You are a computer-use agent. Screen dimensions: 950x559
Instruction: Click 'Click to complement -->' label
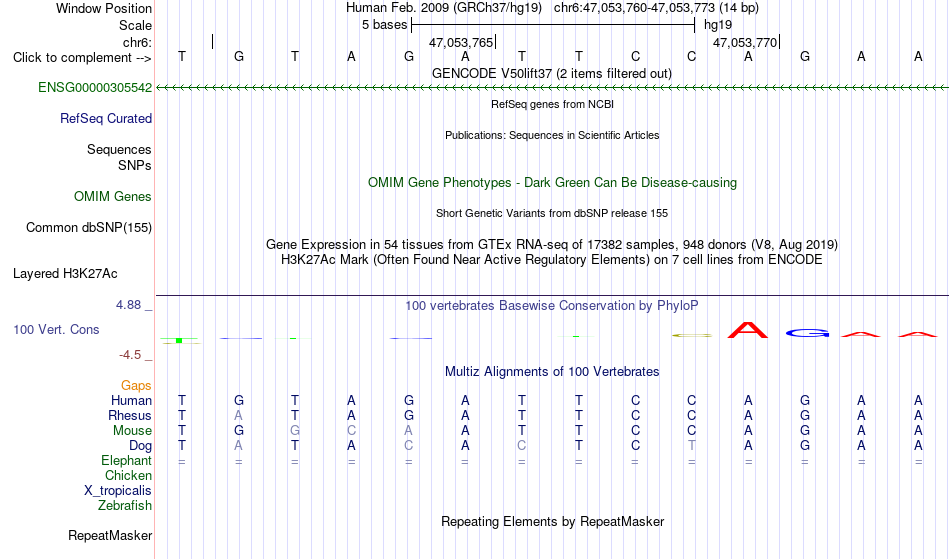pos(82,58)
